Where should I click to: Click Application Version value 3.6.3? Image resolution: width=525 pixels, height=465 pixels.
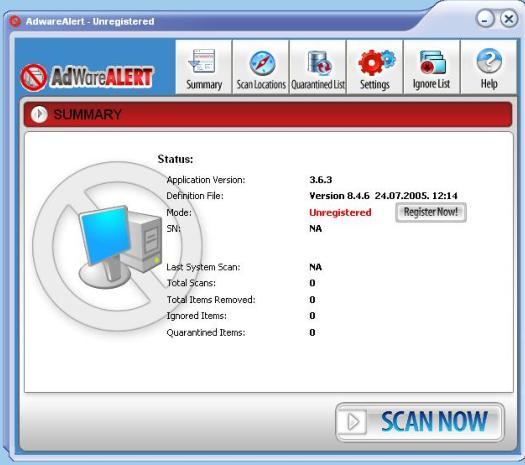tap(320, 180)
